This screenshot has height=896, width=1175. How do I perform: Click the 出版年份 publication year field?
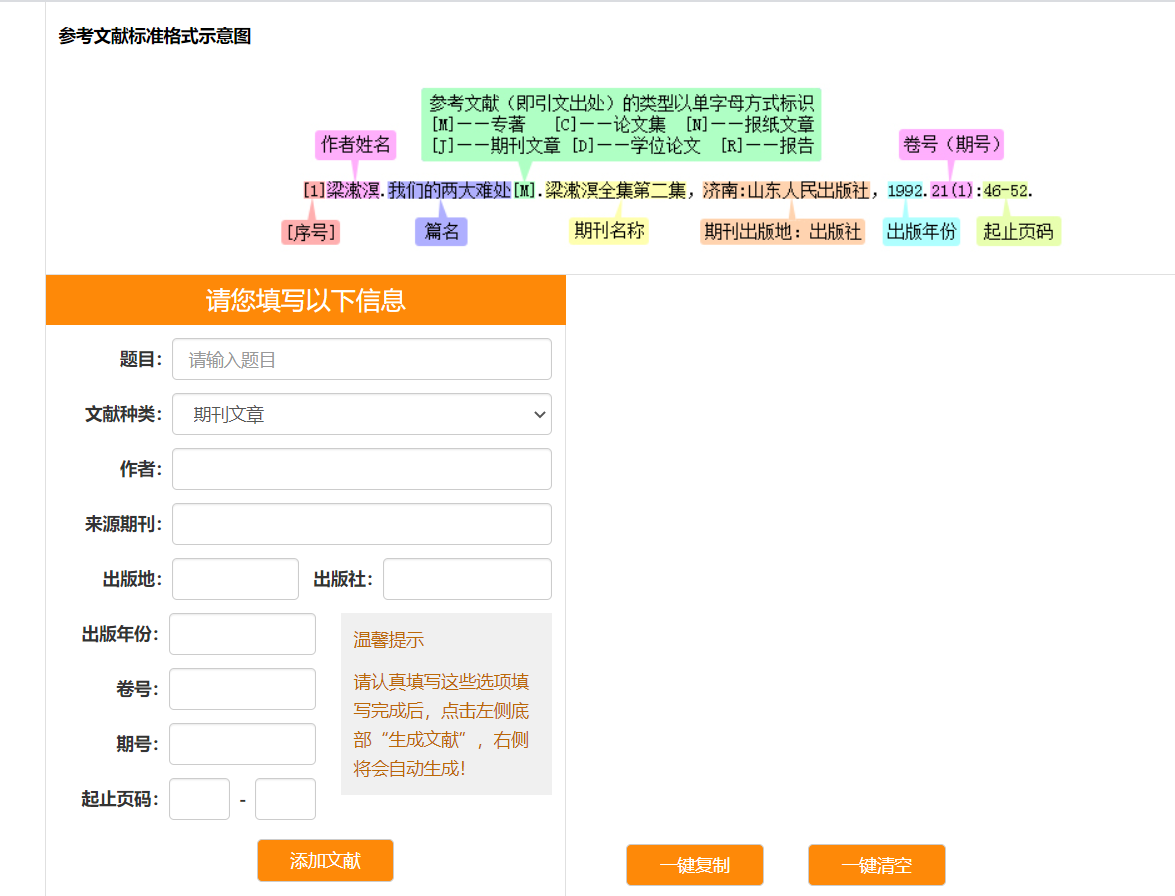[241, 633]
